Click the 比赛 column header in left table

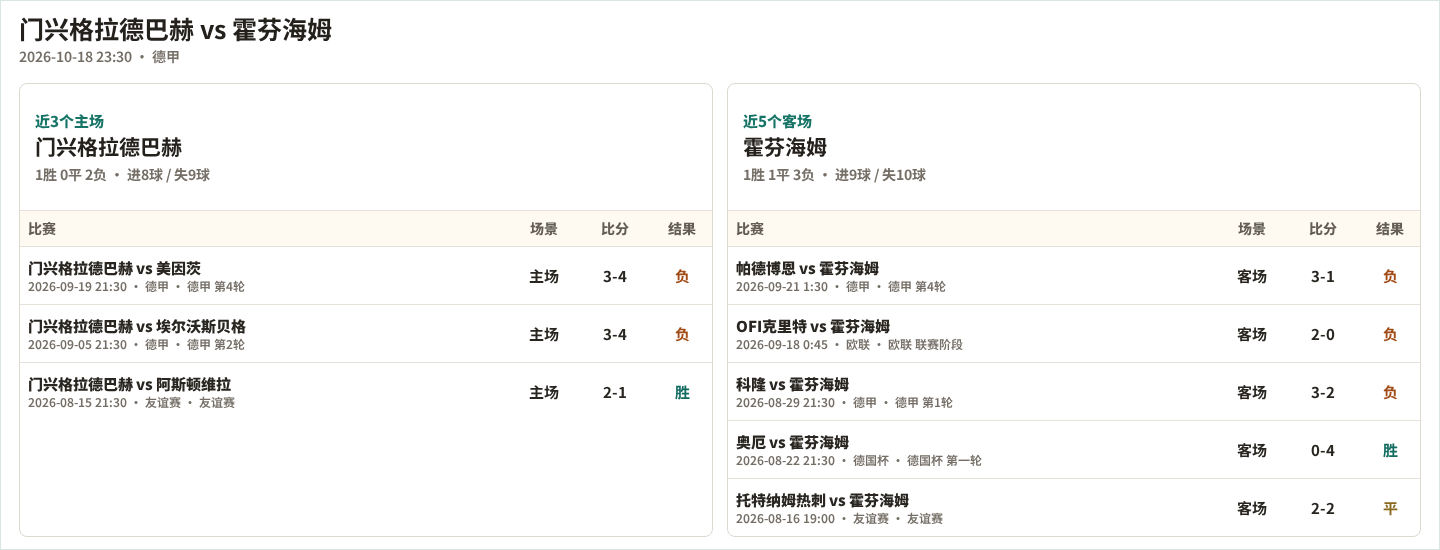pos(42,229)
